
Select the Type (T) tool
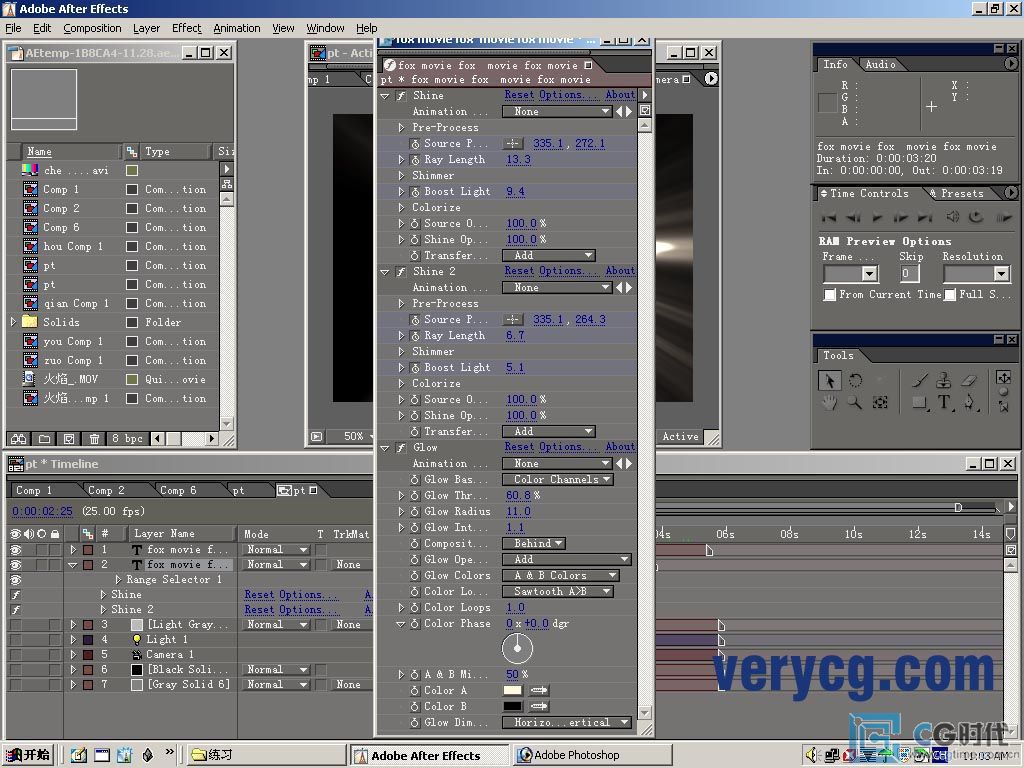944,402
